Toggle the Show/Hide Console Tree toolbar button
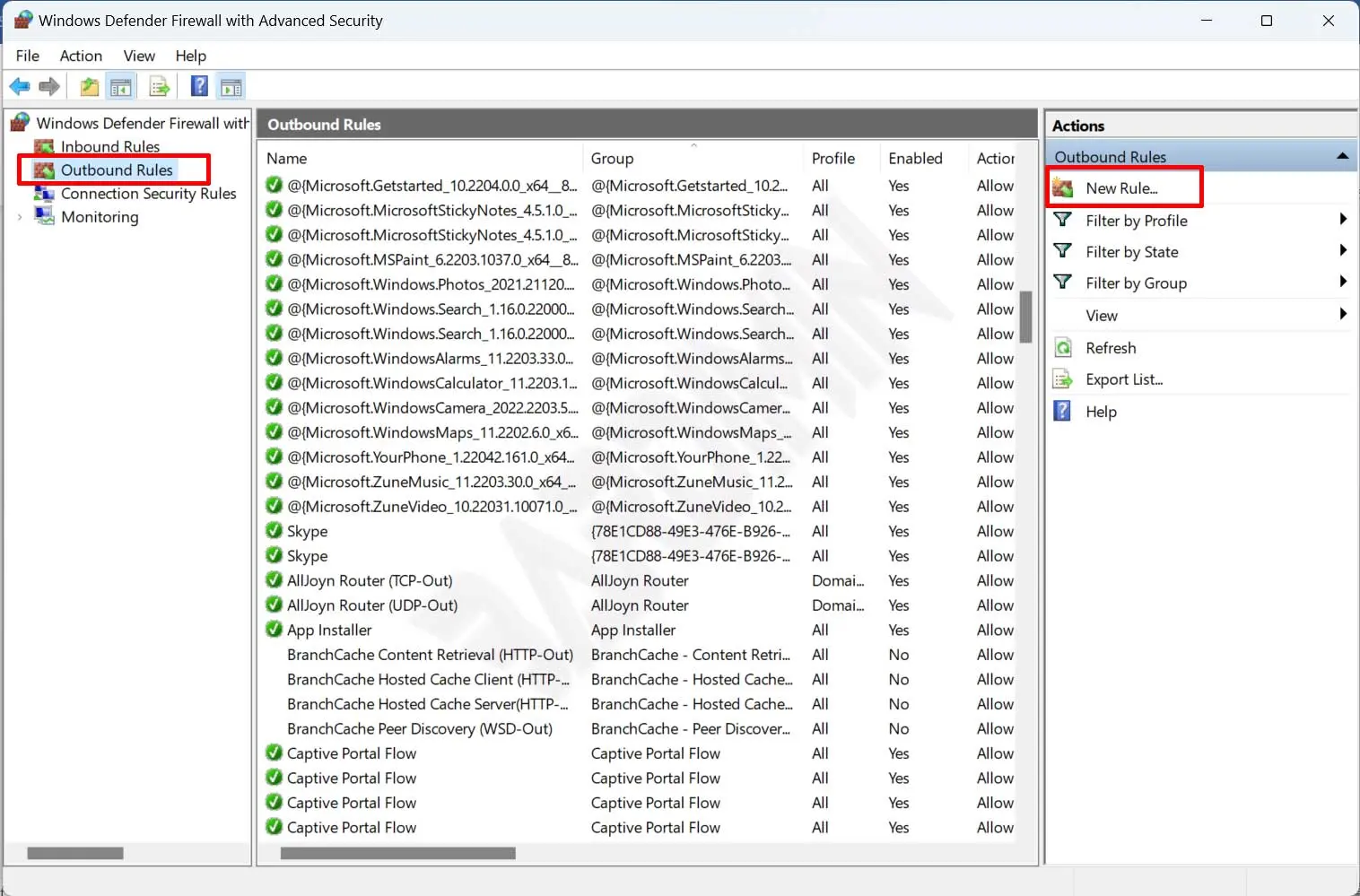The height and width of the screenshot is (896, 1360). click(x=120, y=87)
